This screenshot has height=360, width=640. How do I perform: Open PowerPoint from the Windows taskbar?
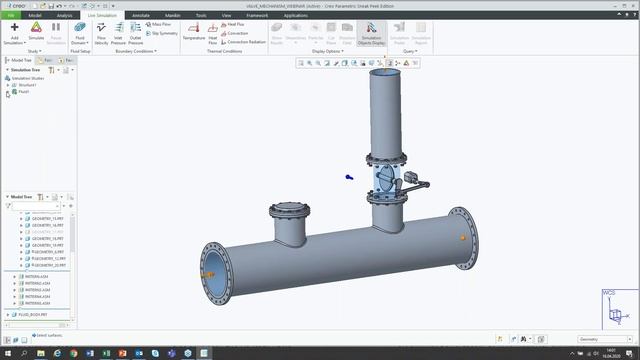(122, 353)
